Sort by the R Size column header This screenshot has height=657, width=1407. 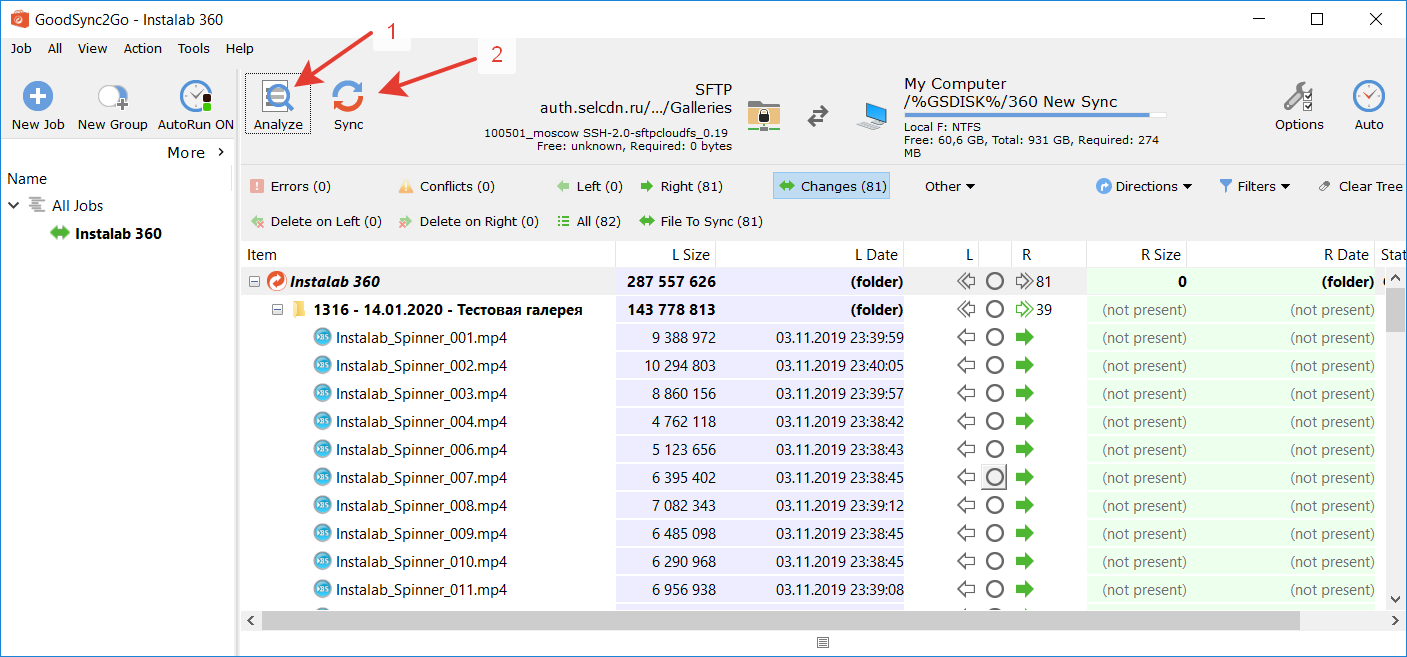pyautogui.click(x=1137, y=255)
